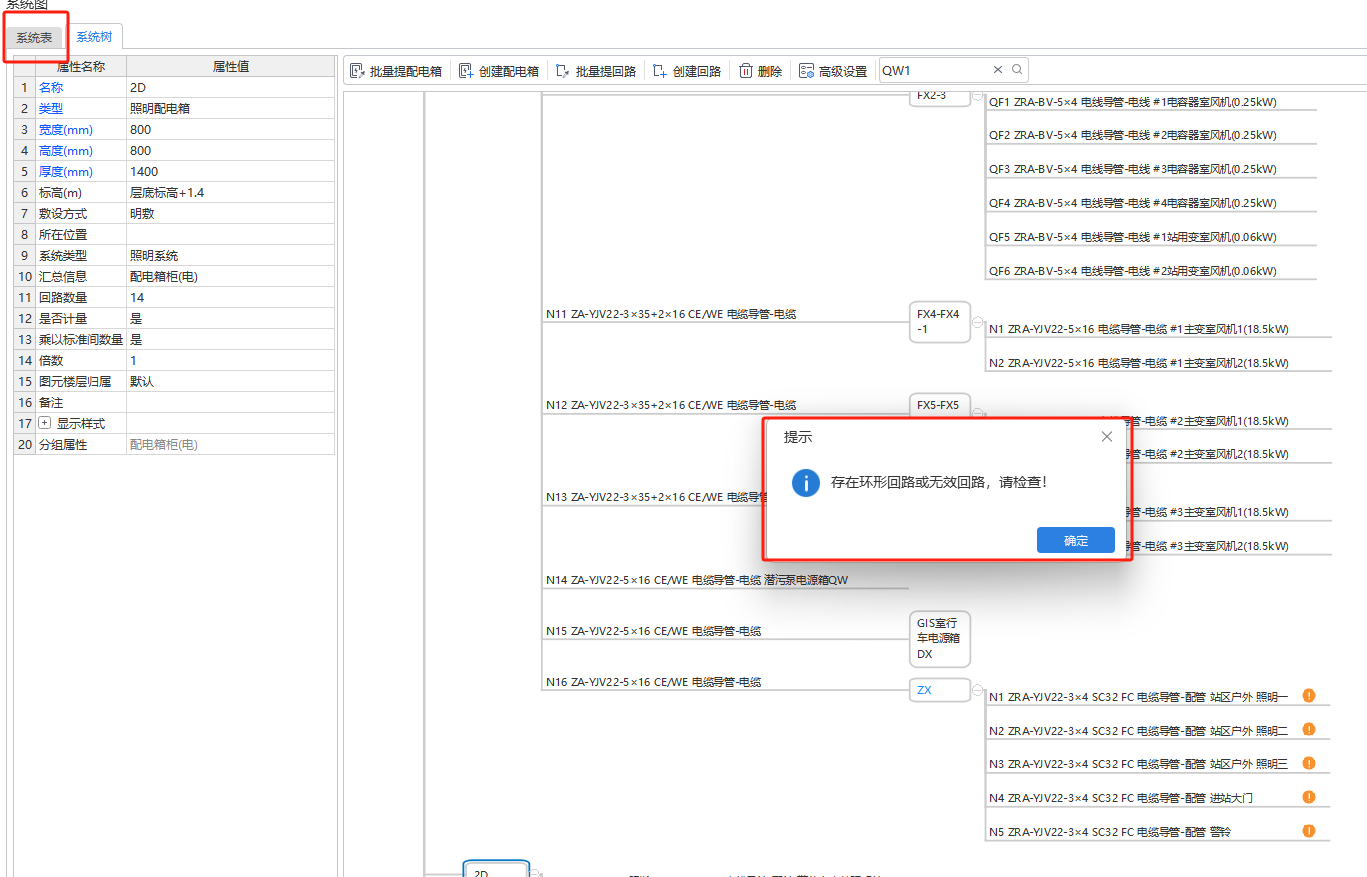Select circuit N11 ZA-YJV22-3×35+2×16
The width and height of the screenshot is (1367, 877).
pyautogui.click(x=671, y=314)
